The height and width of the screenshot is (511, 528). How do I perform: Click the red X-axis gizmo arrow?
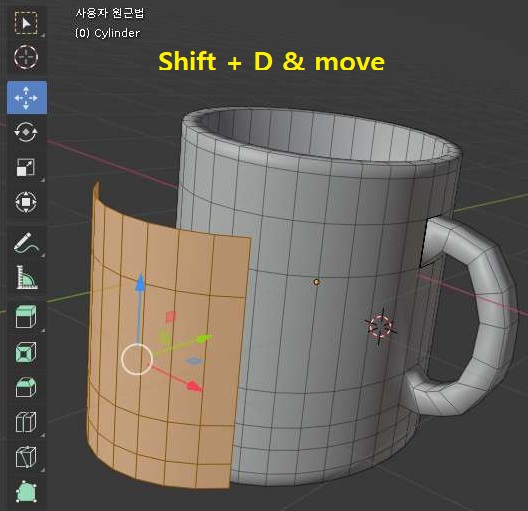[194, 386]
